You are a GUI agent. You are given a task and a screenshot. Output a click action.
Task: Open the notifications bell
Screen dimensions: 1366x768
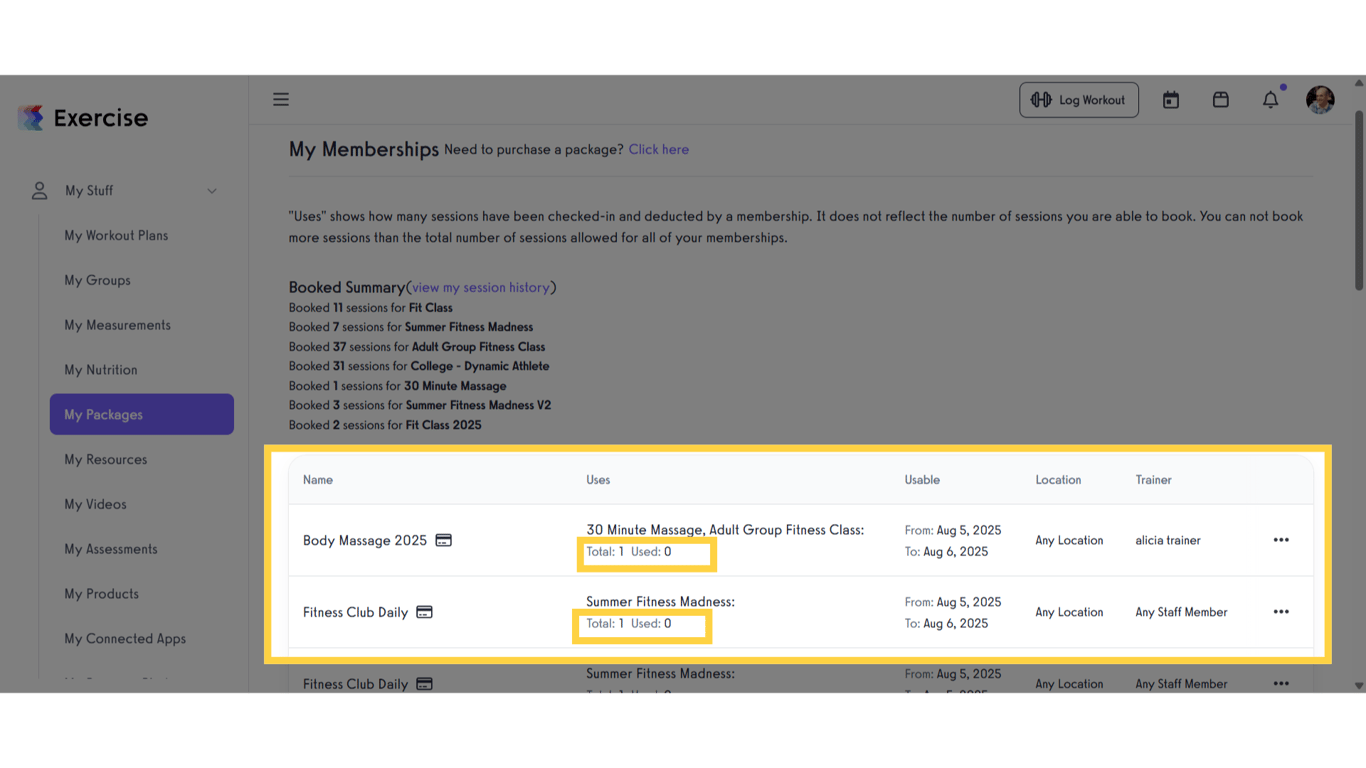click(1270, 100)
